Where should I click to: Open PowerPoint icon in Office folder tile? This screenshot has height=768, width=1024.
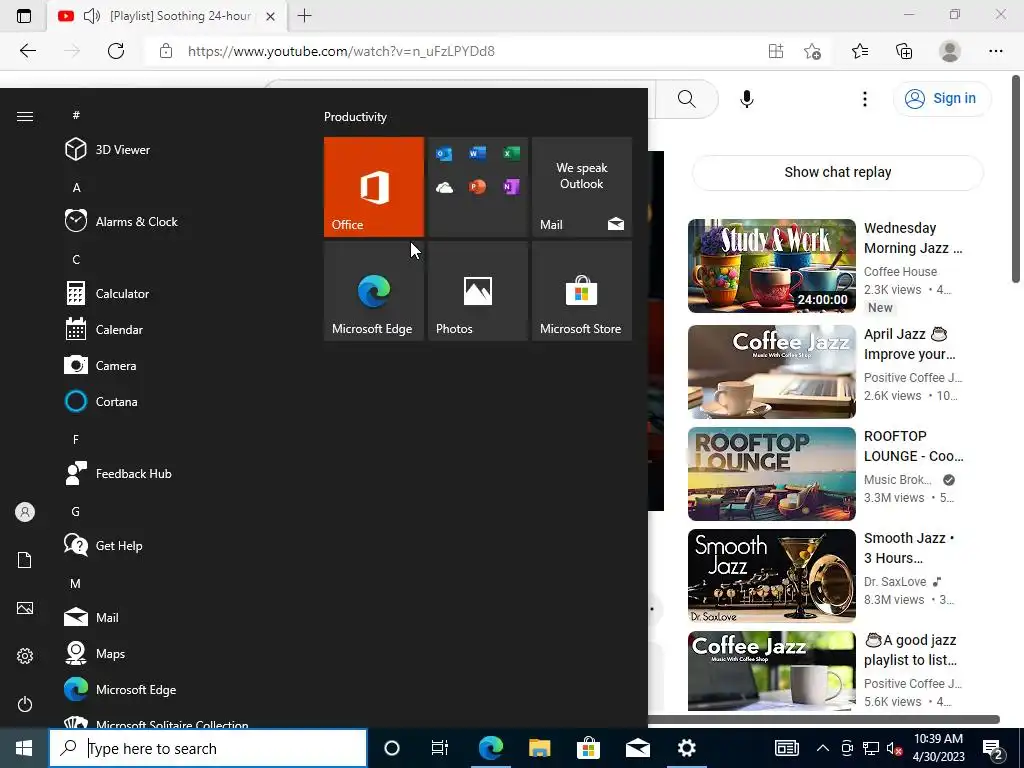[x=477, y=187]
